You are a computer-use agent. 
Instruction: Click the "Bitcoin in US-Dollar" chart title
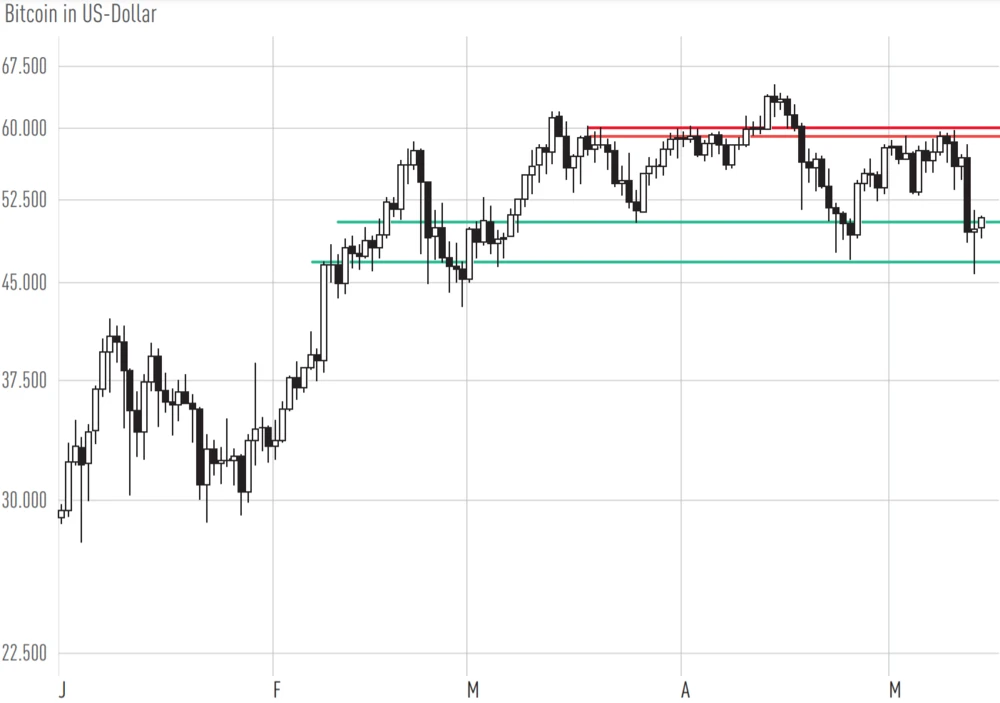(x=80, y=15)
